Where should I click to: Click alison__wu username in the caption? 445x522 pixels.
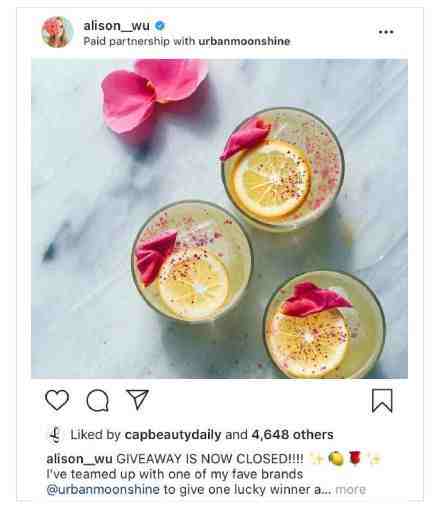coord(79,459)
